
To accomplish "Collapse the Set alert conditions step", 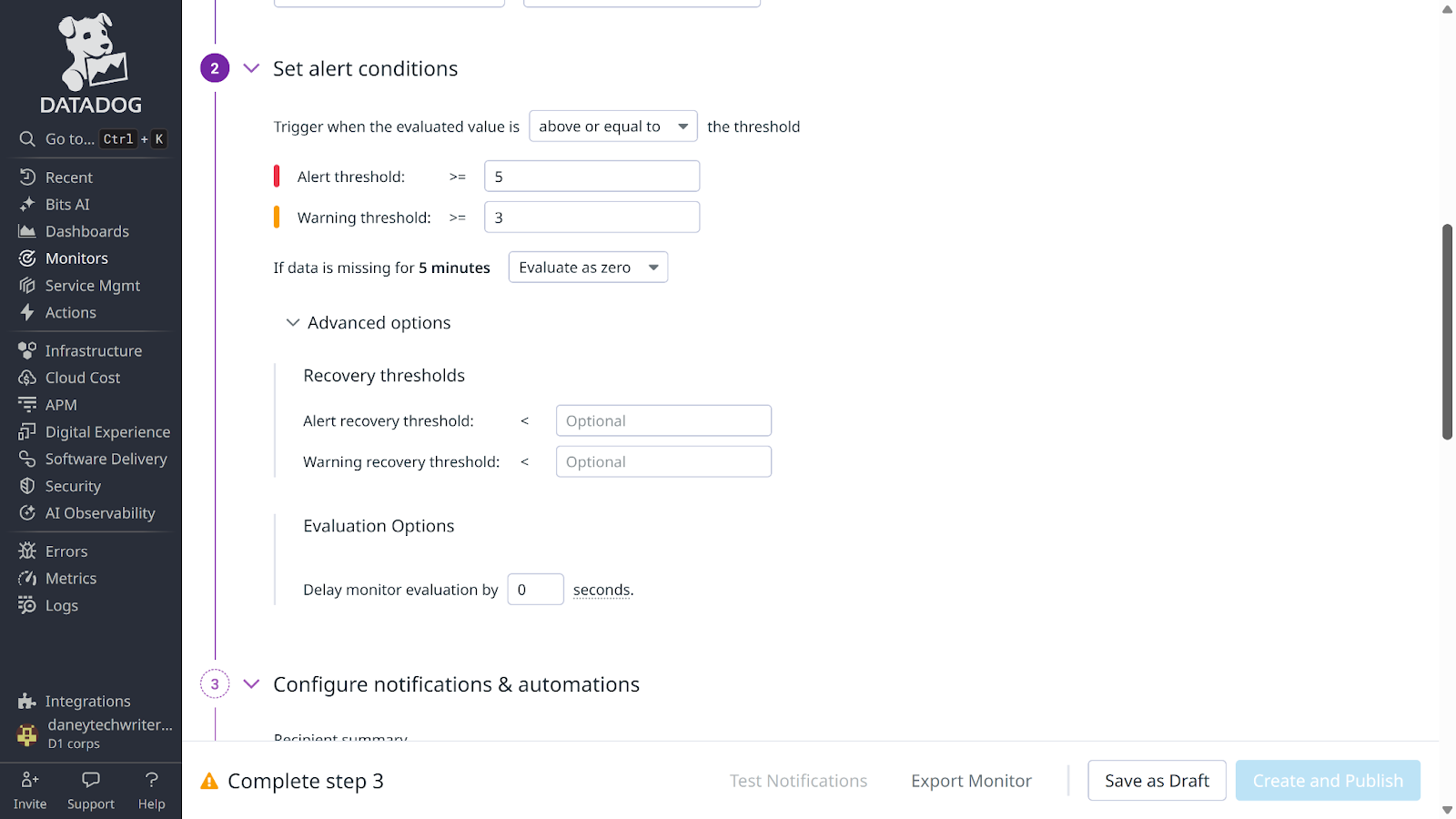I will 252,68.
